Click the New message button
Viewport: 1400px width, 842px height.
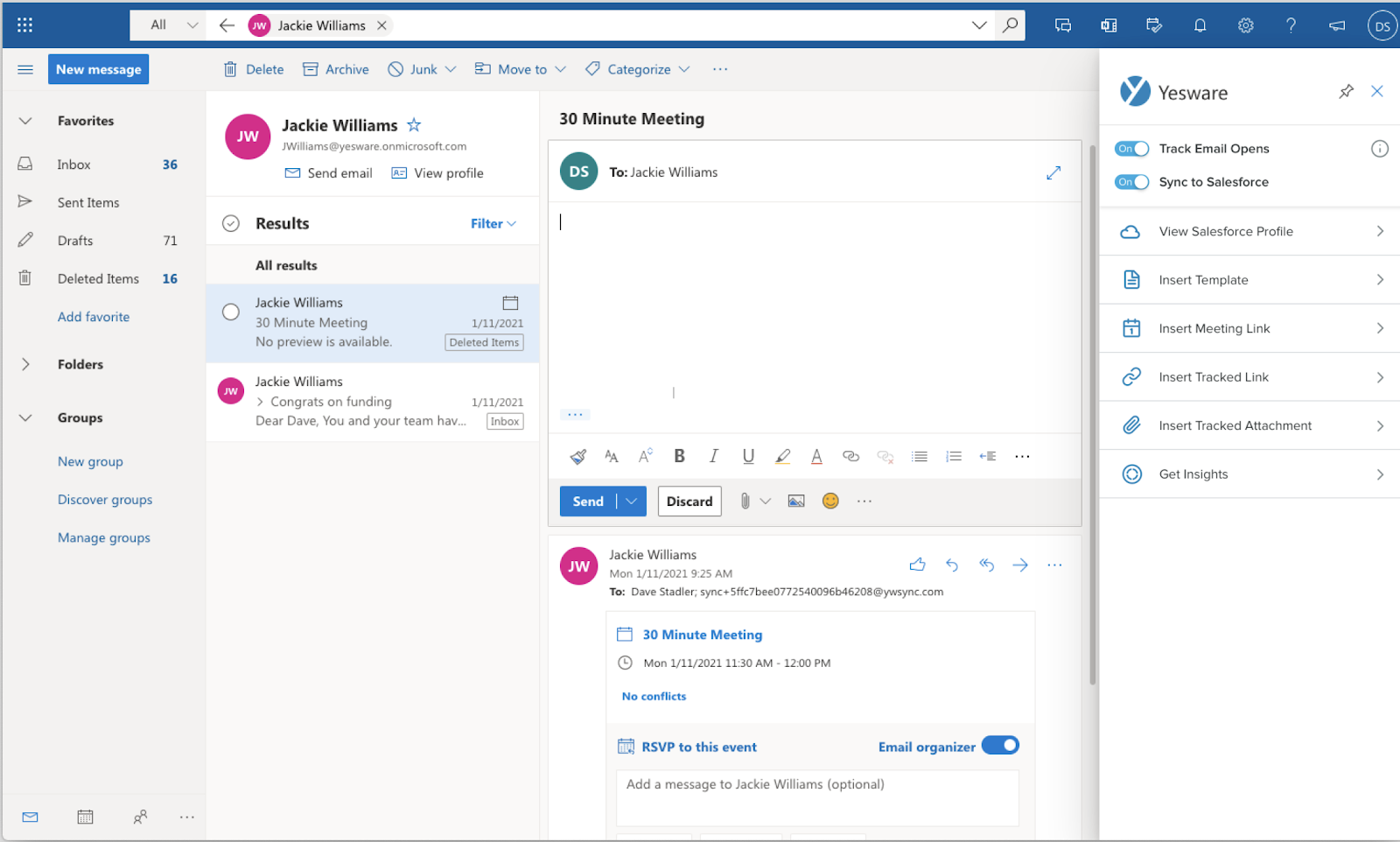tap(98, 69)
